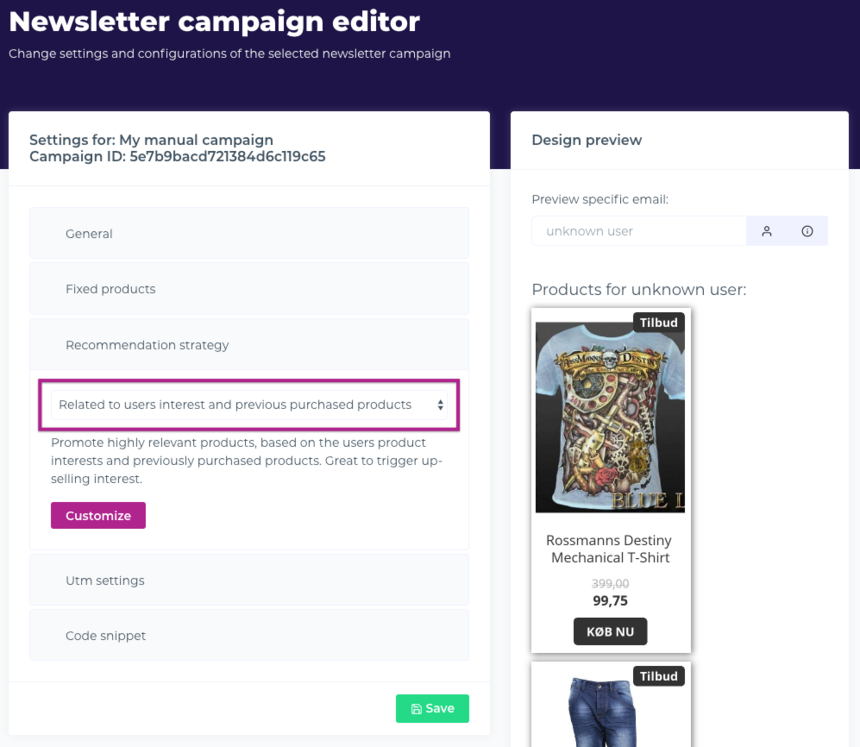This screenshot has width=860, height=747.
Task: Click the Tilbud badge on the T-shirt
Action: pos(658,322)
